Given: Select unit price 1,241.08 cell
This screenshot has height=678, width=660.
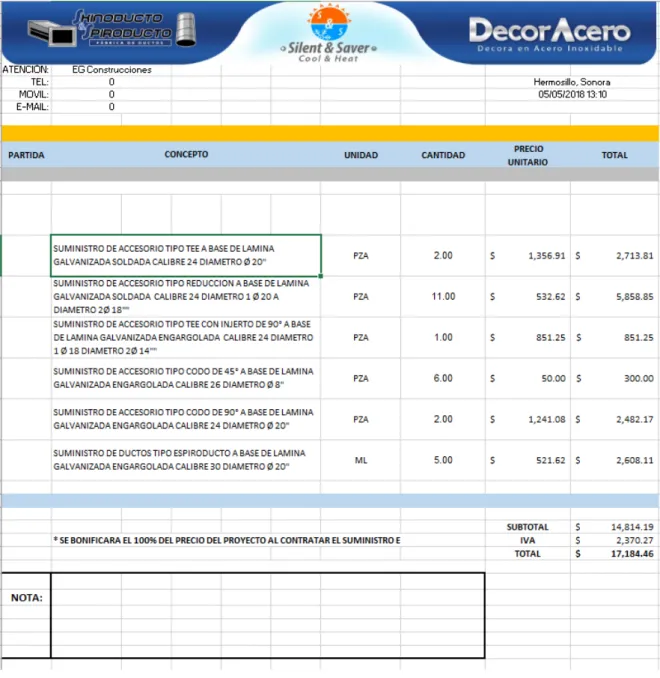Looking at the screenshot, I should (x=528, y=419).
